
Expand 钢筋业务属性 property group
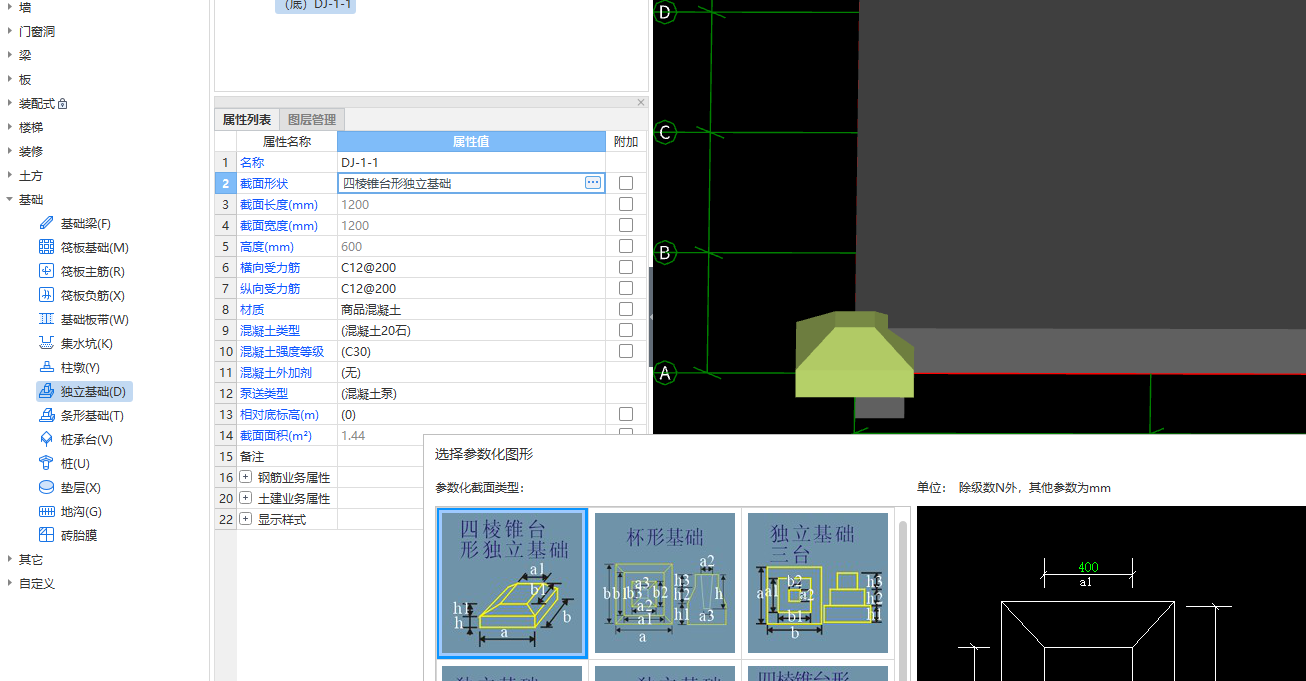[246, 477]
